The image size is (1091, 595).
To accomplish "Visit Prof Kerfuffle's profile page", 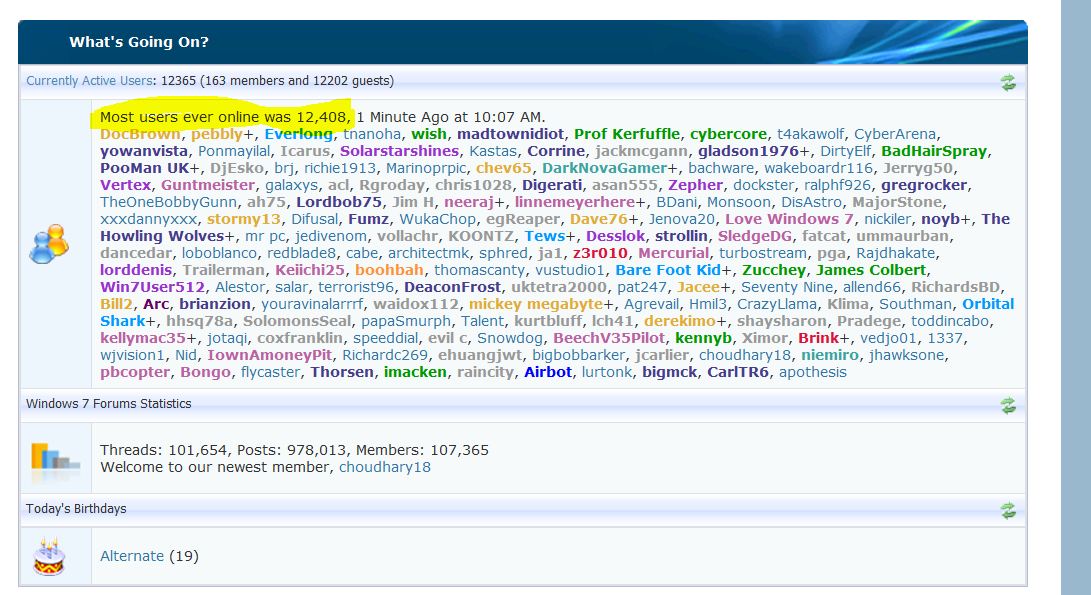I will [x=627, y=134].
